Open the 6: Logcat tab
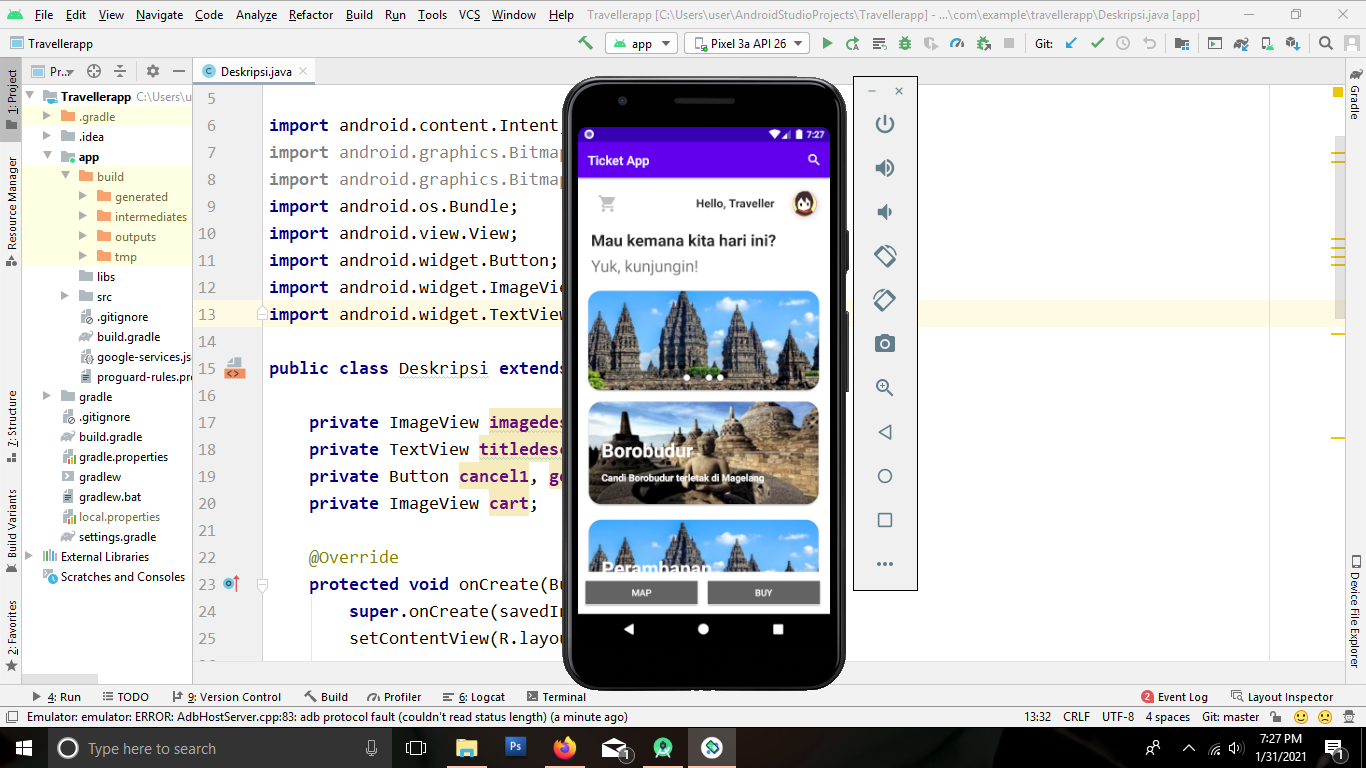Viewport: 1366px width, 768px height. pos(475,697)
